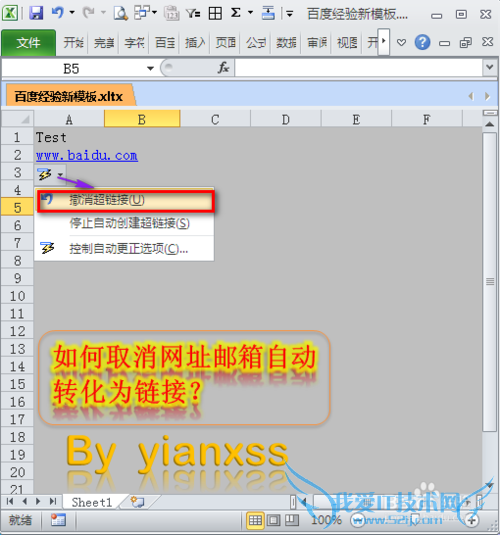
Task: Go to first sheet navigation arrow
Action: tap(10, 502)
